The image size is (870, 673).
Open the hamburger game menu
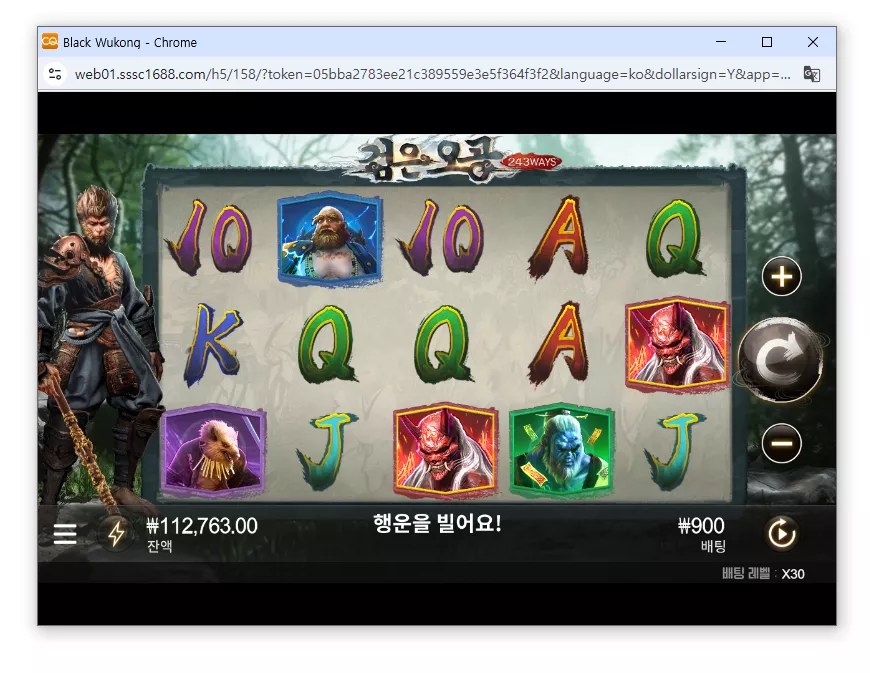pyautogui.click(x=65, y=534)
